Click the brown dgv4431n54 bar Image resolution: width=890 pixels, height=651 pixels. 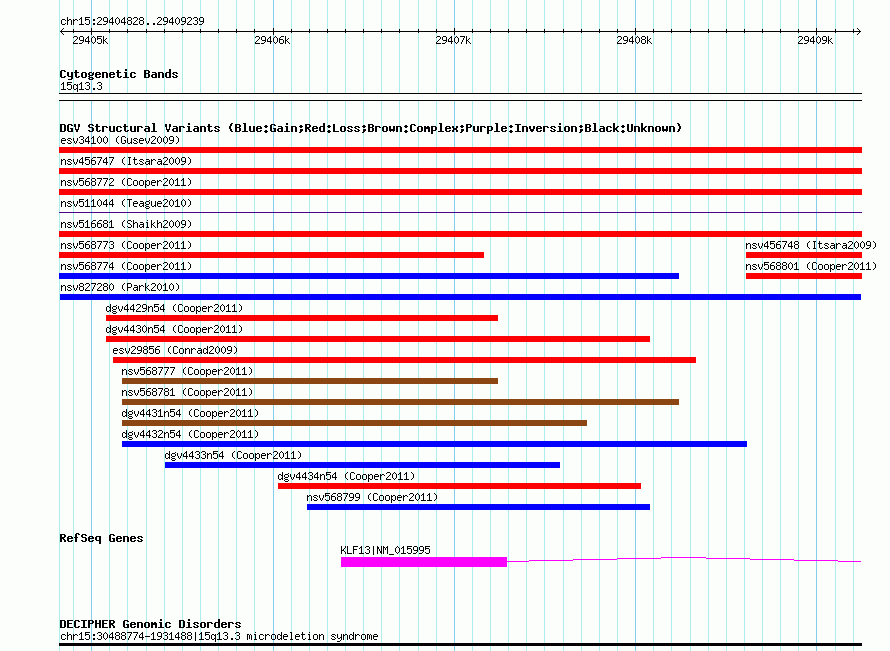point(354,423)
